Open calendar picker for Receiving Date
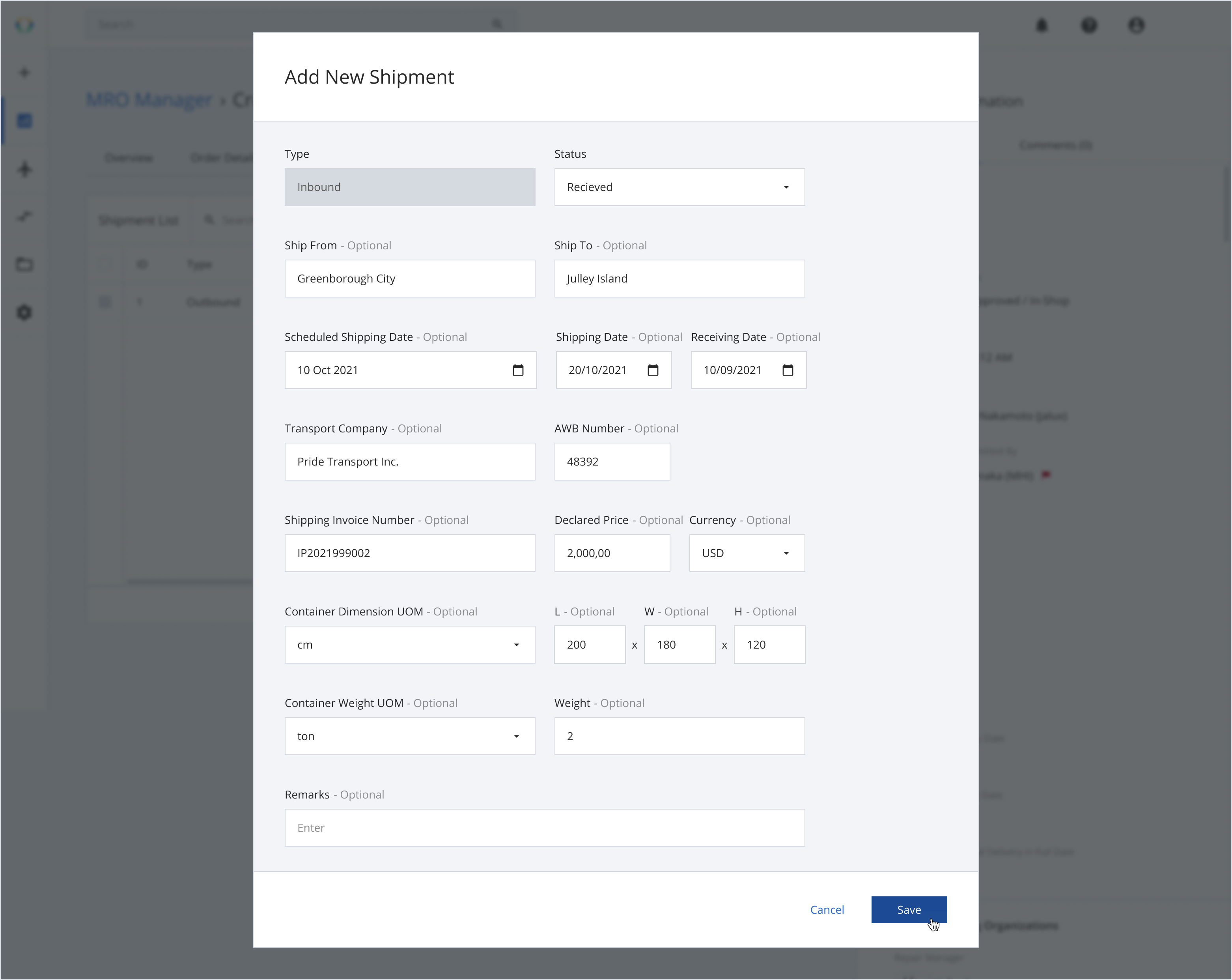Screen dimensions: 1232x980 click(788, 370)
